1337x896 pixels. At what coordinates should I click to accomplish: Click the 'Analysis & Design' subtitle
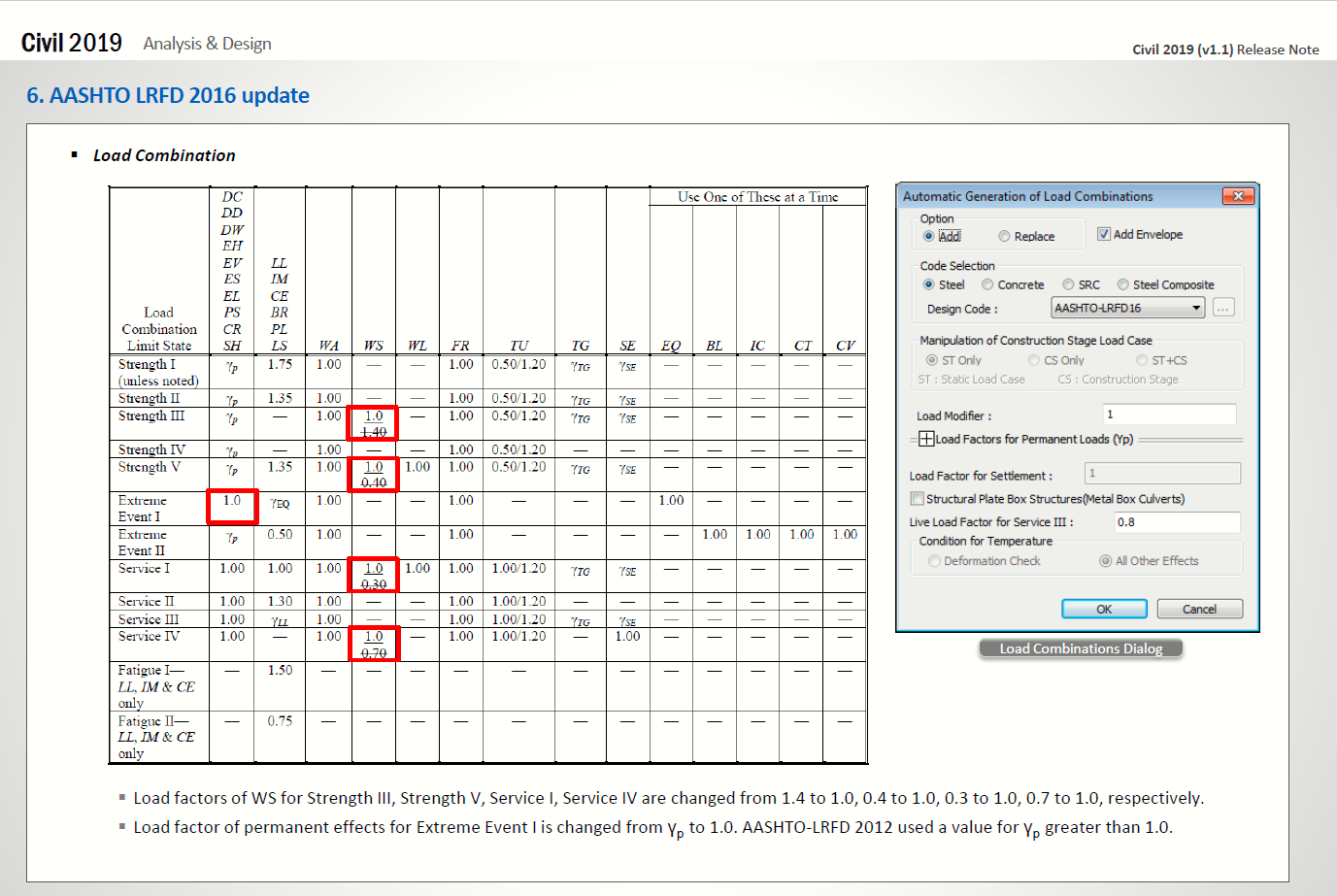[207, 44]
